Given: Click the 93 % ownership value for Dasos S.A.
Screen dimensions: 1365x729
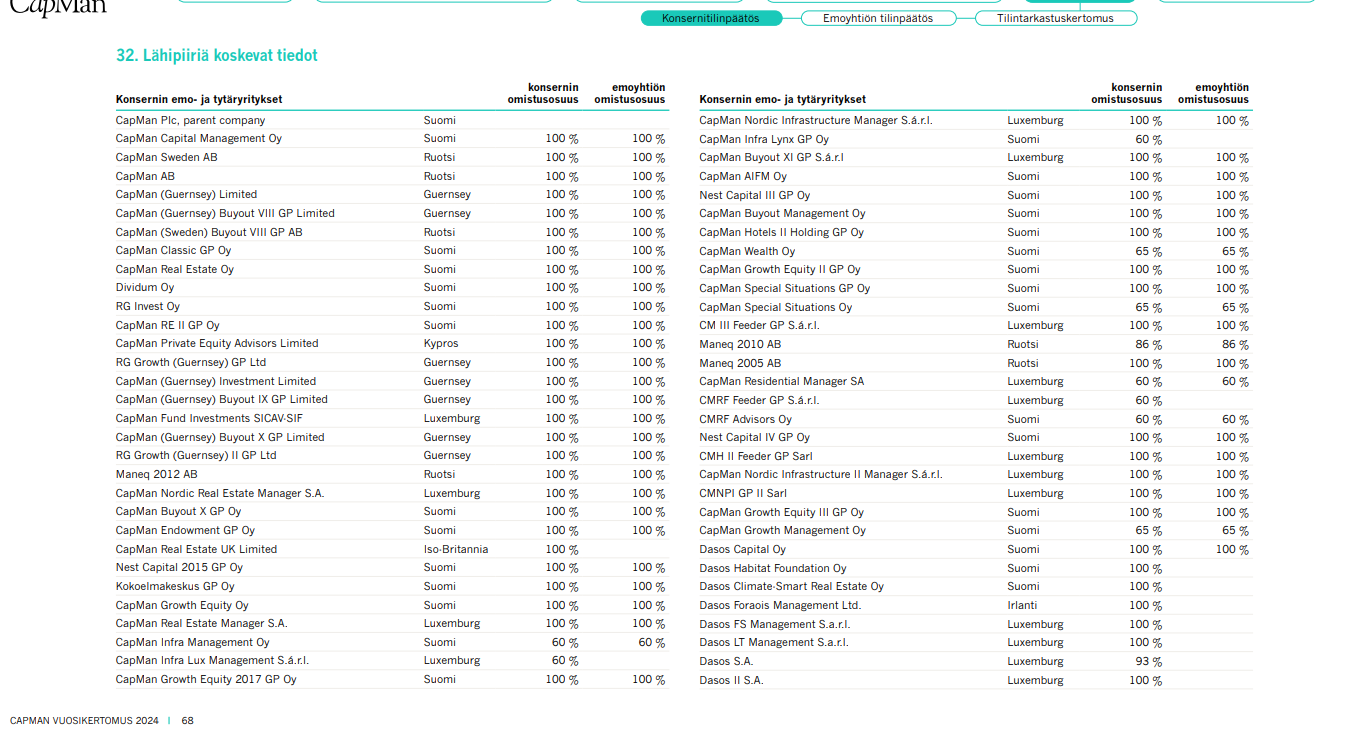Looking at the screenshot, I should [x=1147, y=661].
